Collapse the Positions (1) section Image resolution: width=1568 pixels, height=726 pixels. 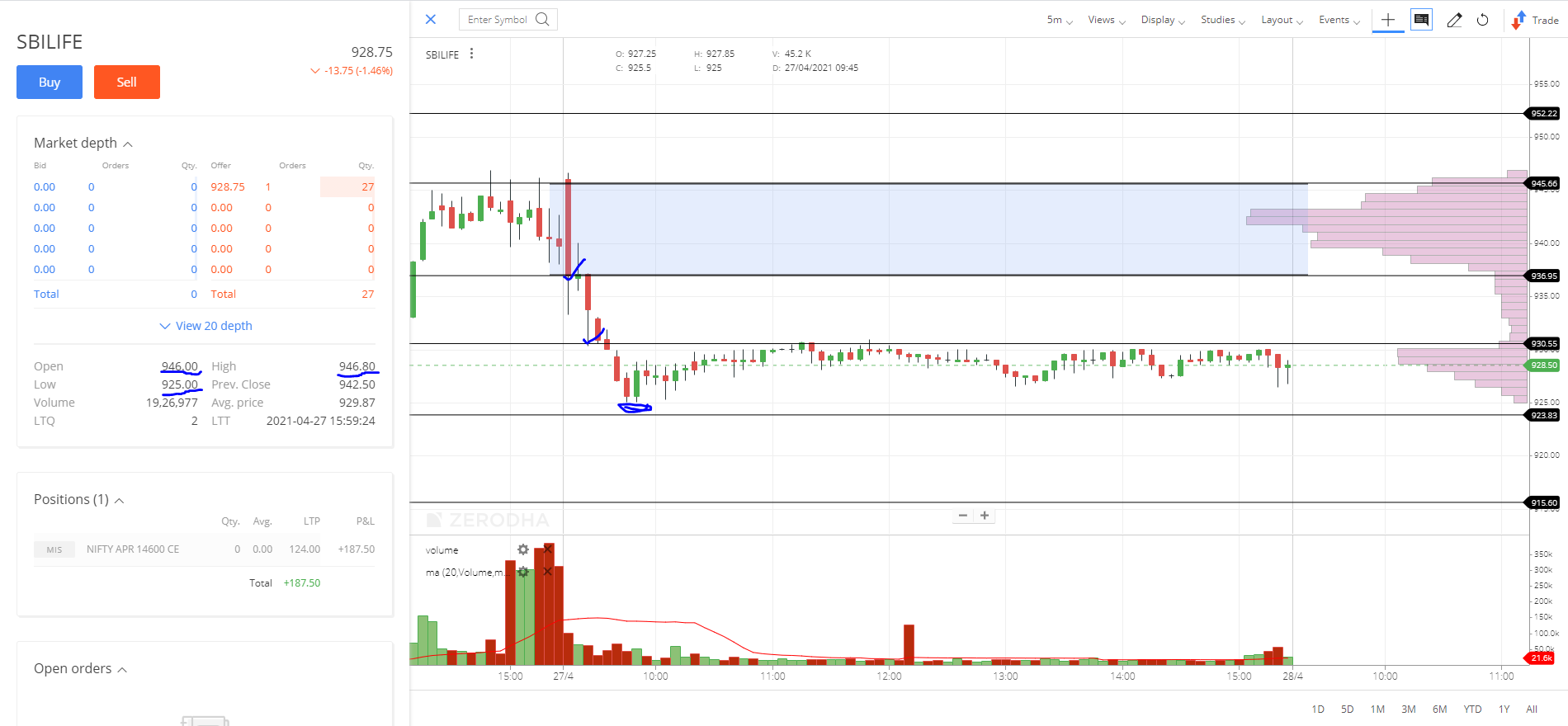pos(119,501)
